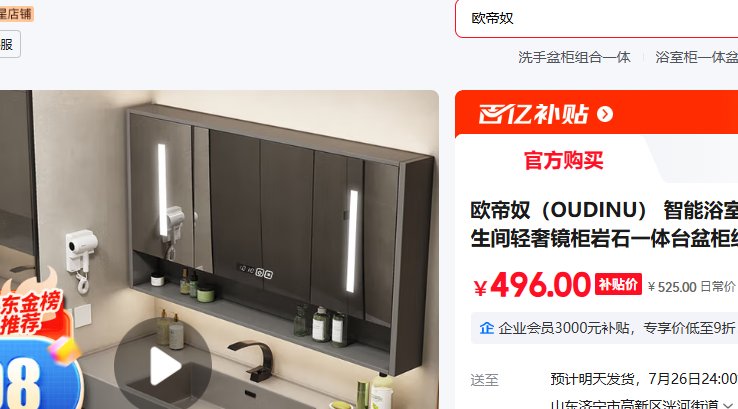This screenshot has height=409, width=738.
Task: Click the arrow icon beside 亿补贴
Action: point(605,114)
